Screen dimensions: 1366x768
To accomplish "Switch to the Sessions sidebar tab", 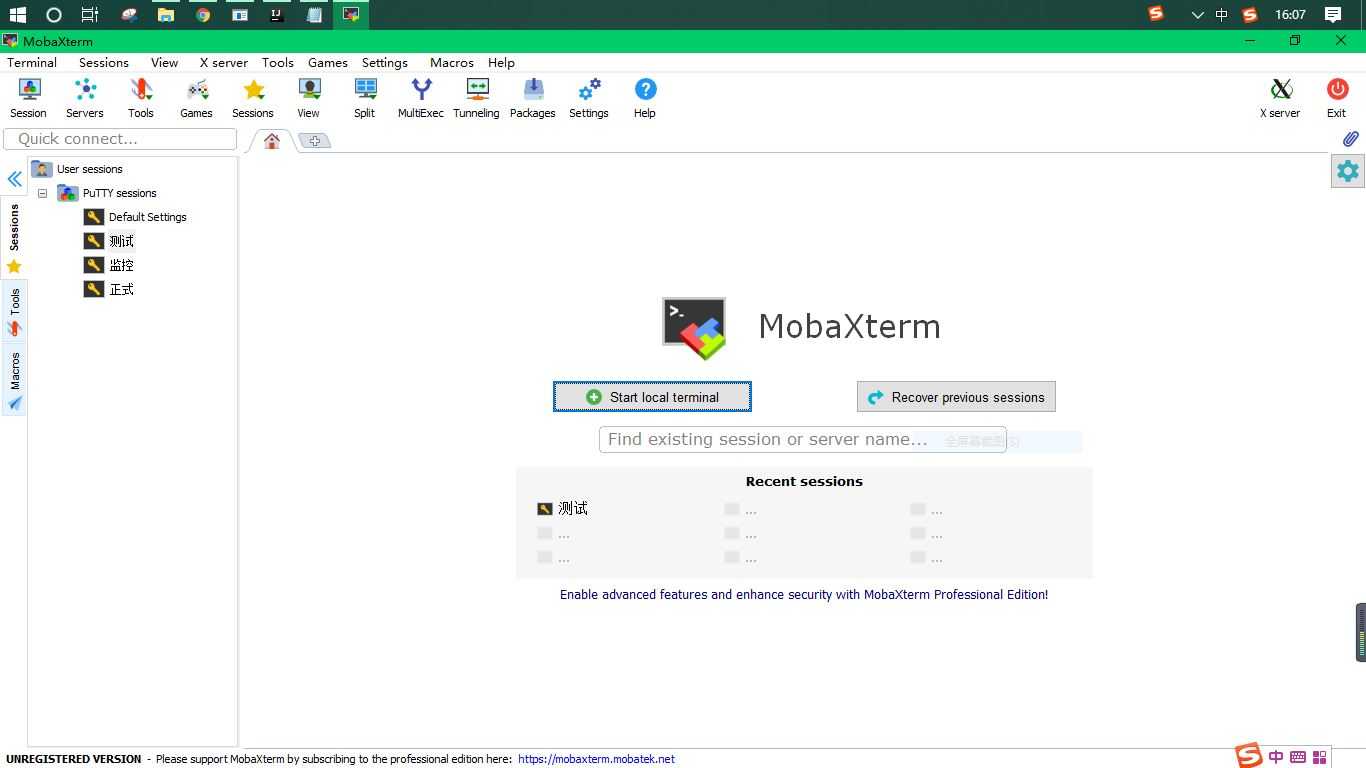I will tap(14, 237).
